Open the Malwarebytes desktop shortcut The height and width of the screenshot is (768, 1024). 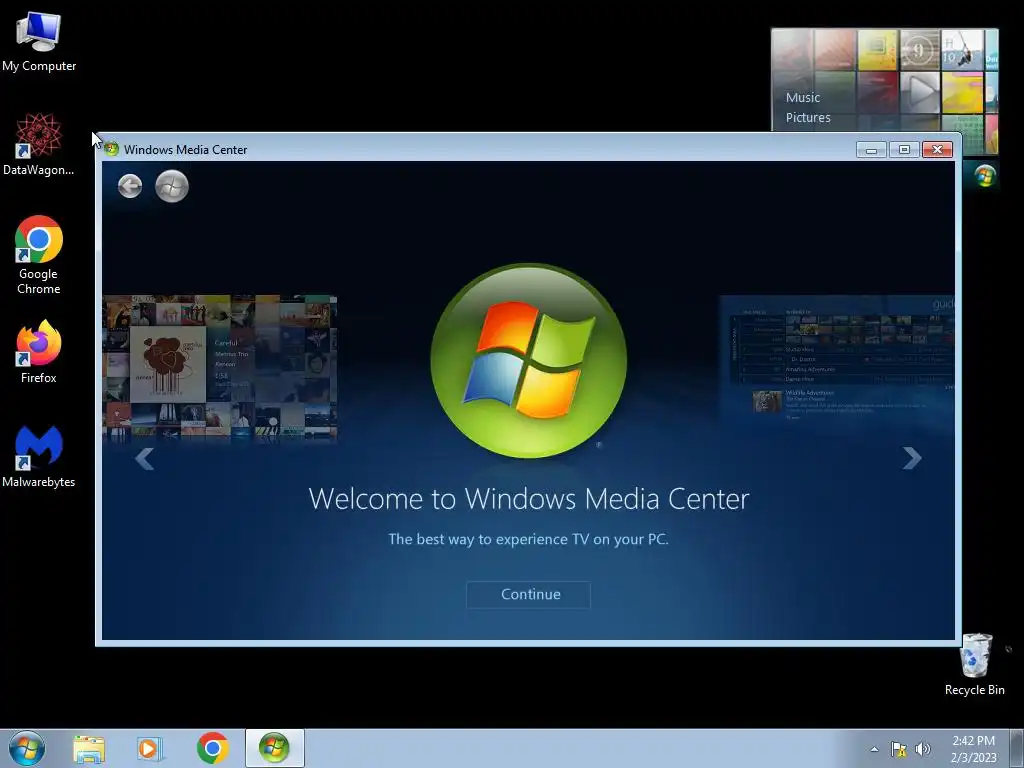tap(39, 457)
